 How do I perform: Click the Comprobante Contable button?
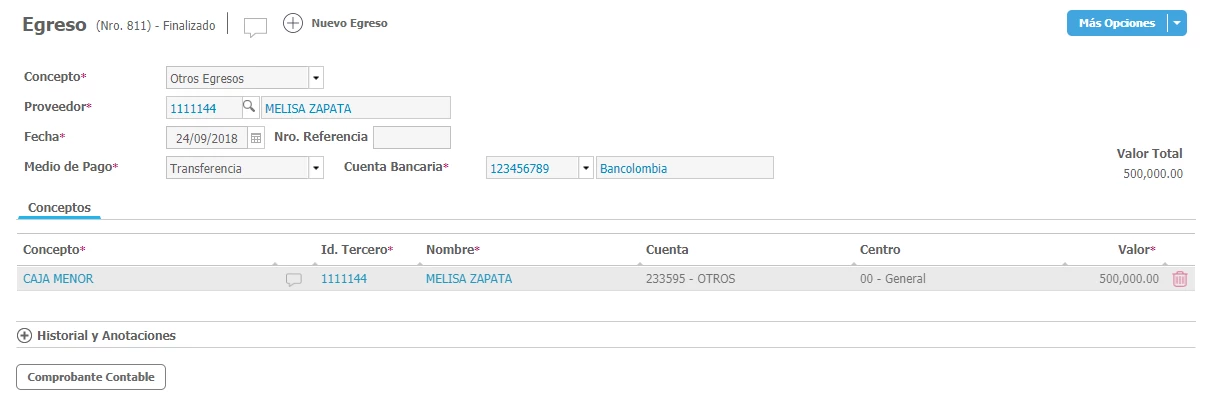pyautogui.click(x=91, y=377)
